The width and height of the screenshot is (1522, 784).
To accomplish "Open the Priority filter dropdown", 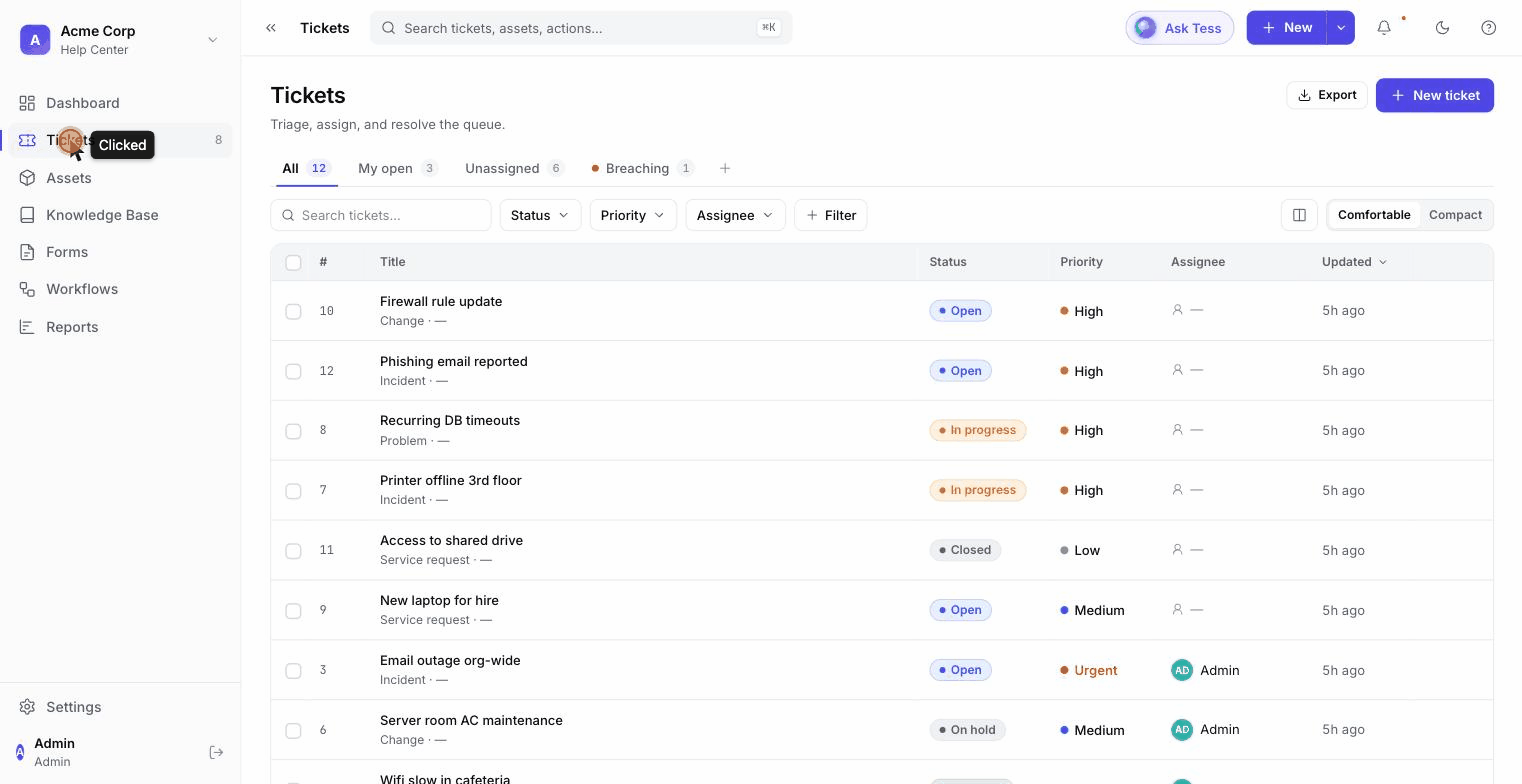I will 633,215.
